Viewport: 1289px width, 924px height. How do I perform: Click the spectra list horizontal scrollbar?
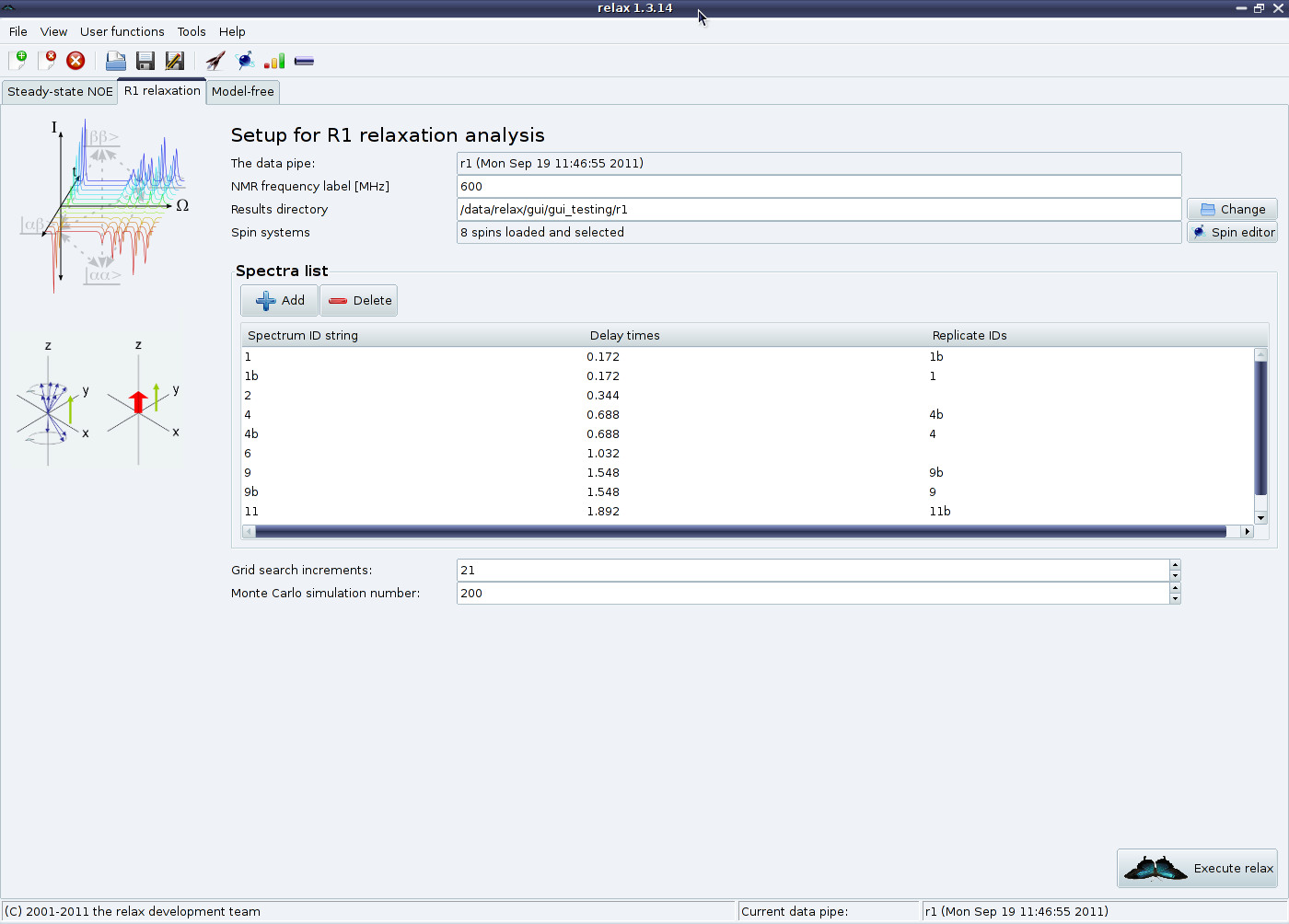[740, 531]
